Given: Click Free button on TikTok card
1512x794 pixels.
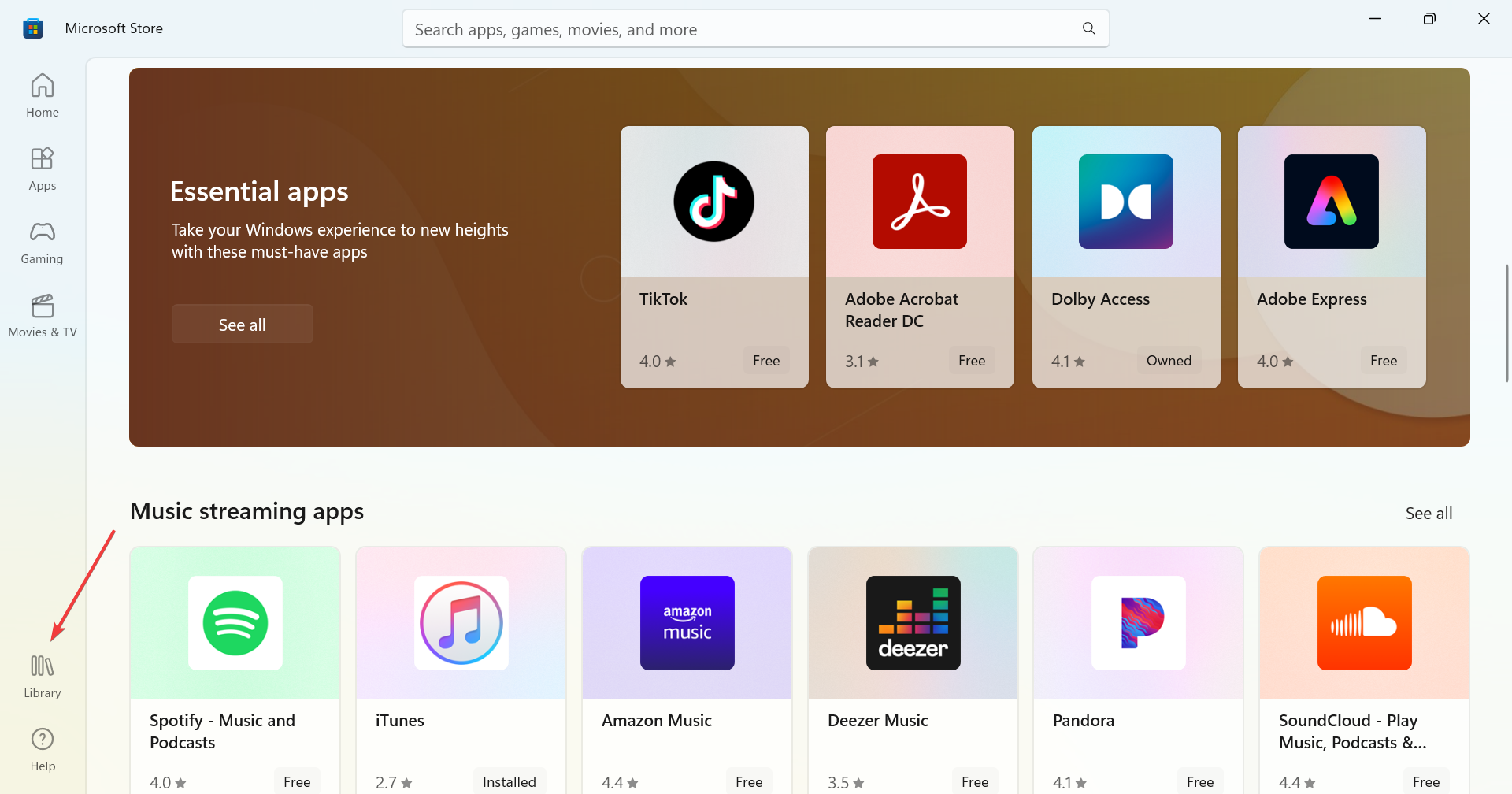Looking at the screenshot, I should [x=766, y=361].
